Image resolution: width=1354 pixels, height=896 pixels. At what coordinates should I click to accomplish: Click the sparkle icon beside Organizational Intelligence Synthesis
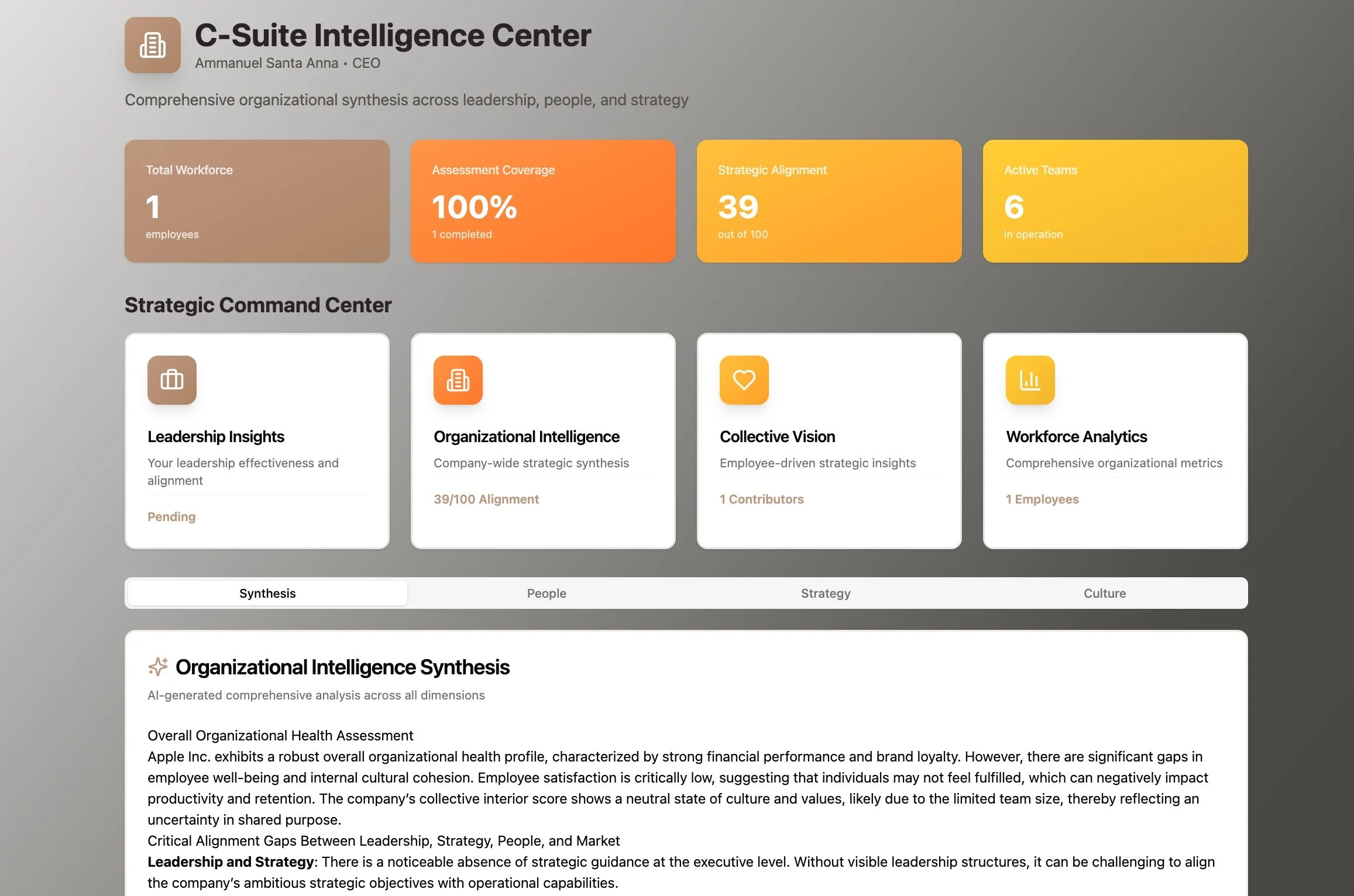158,667
